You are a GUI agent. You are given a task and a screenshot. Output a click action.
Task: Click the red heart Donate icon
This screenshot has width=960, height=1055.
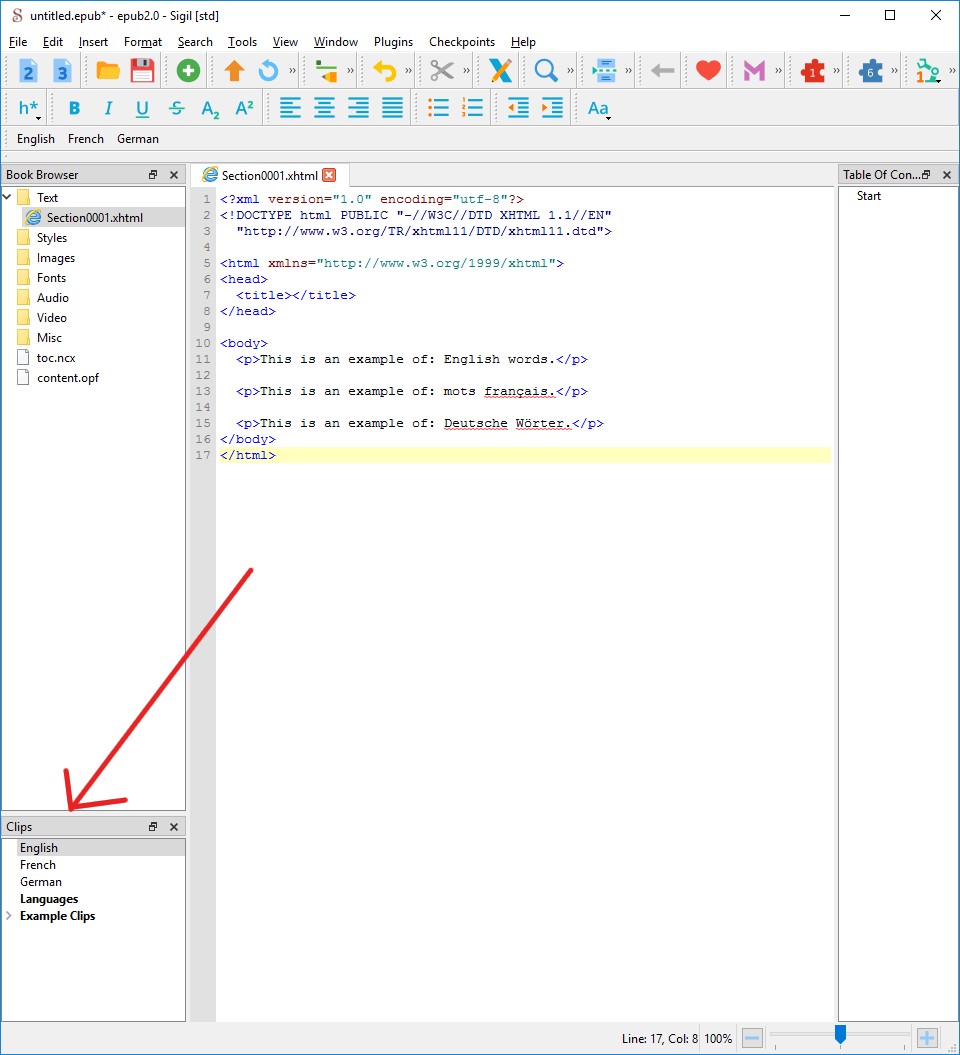tap(708, 70)
